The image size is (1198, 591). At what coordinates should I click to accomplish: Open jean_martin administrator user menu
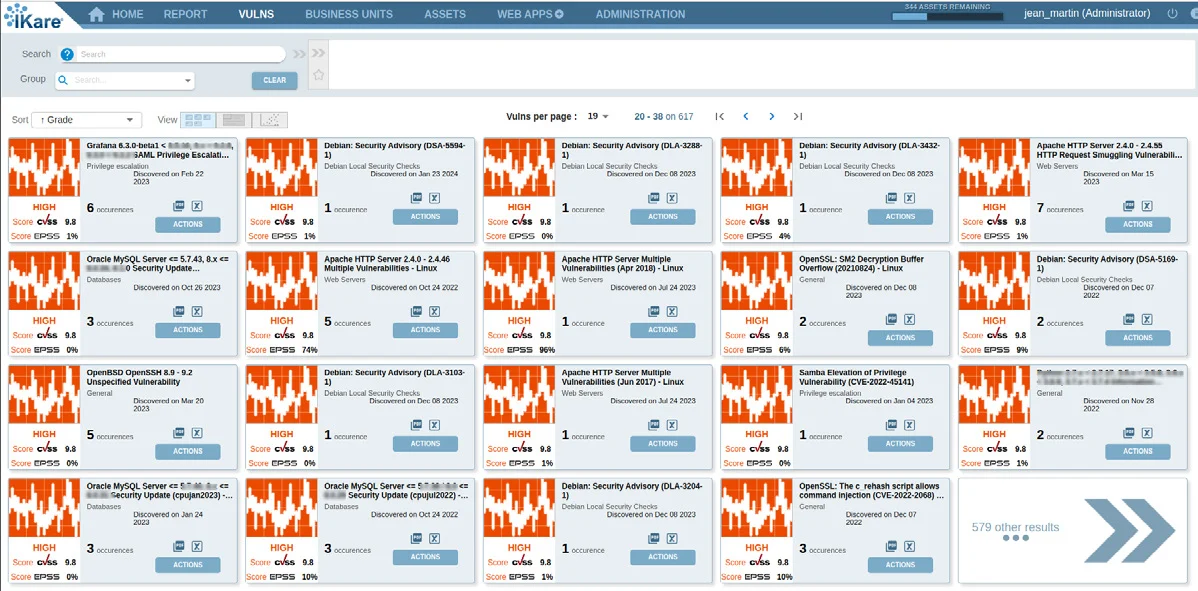(x=1086, y=14)
